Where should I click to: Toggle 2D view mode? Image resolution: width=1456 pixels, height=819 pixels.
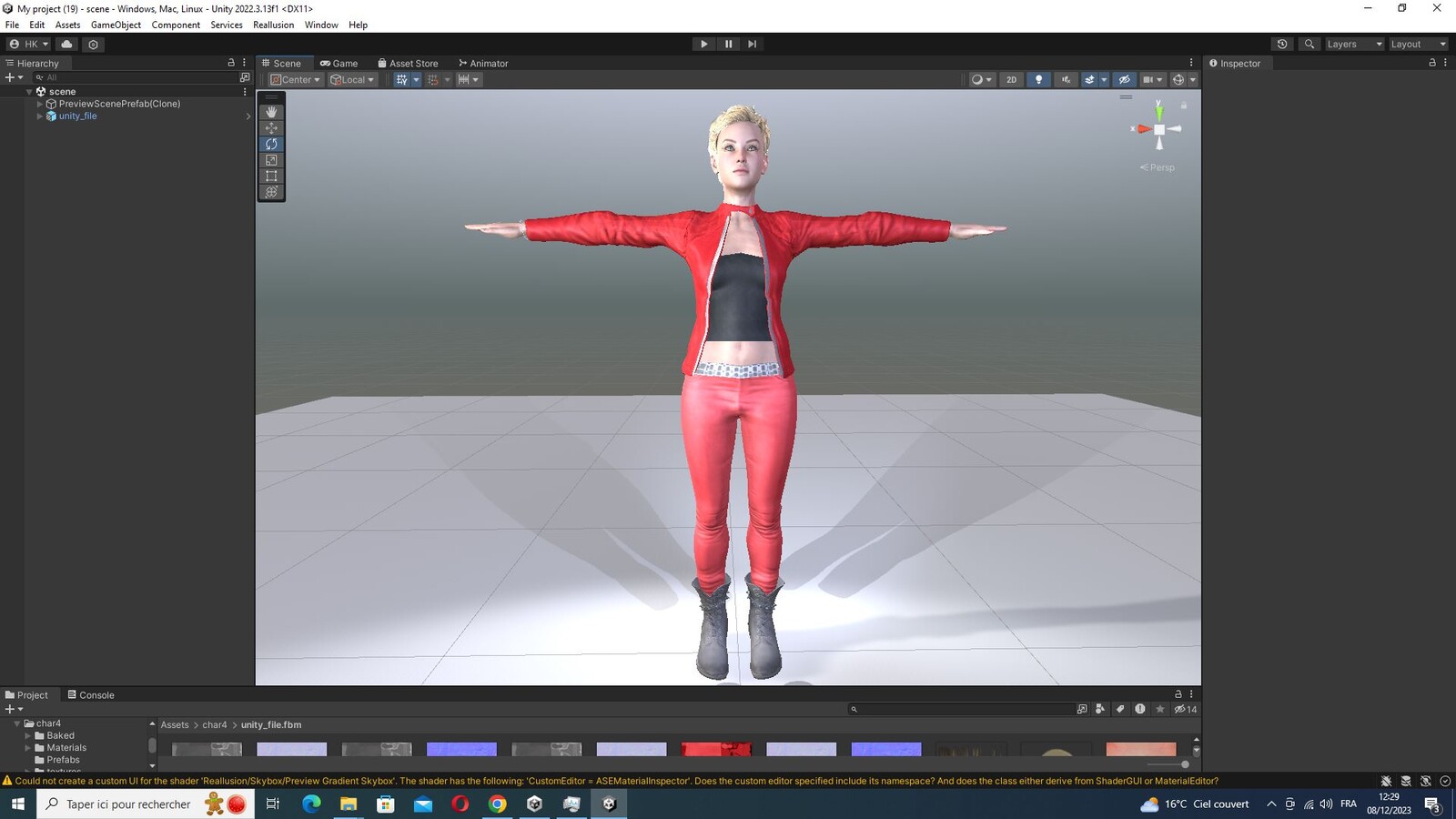tap(1011, 80)
